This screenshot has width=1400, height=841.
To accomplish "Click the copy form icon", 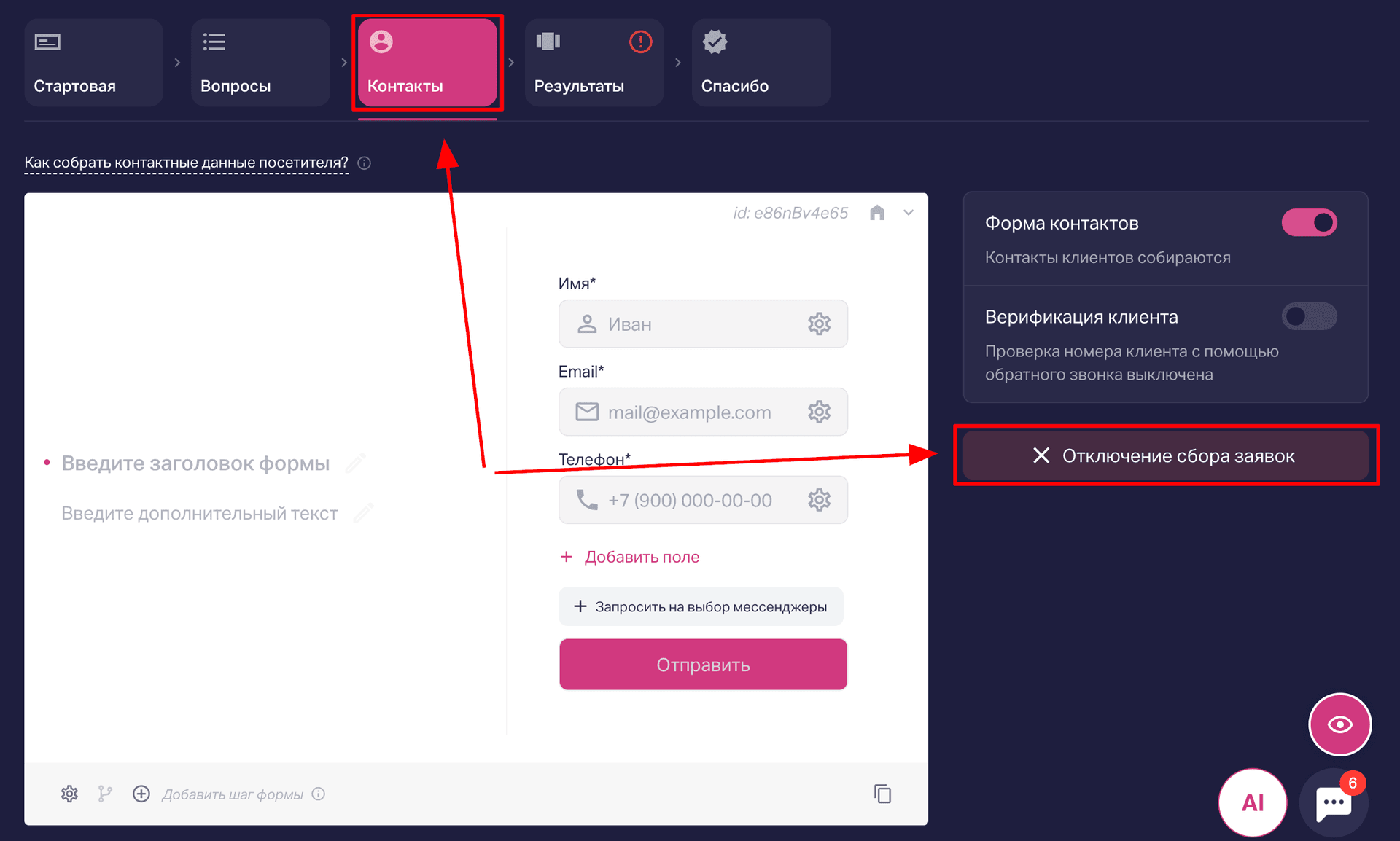I will pyautogui.click(x=882, y=794).
